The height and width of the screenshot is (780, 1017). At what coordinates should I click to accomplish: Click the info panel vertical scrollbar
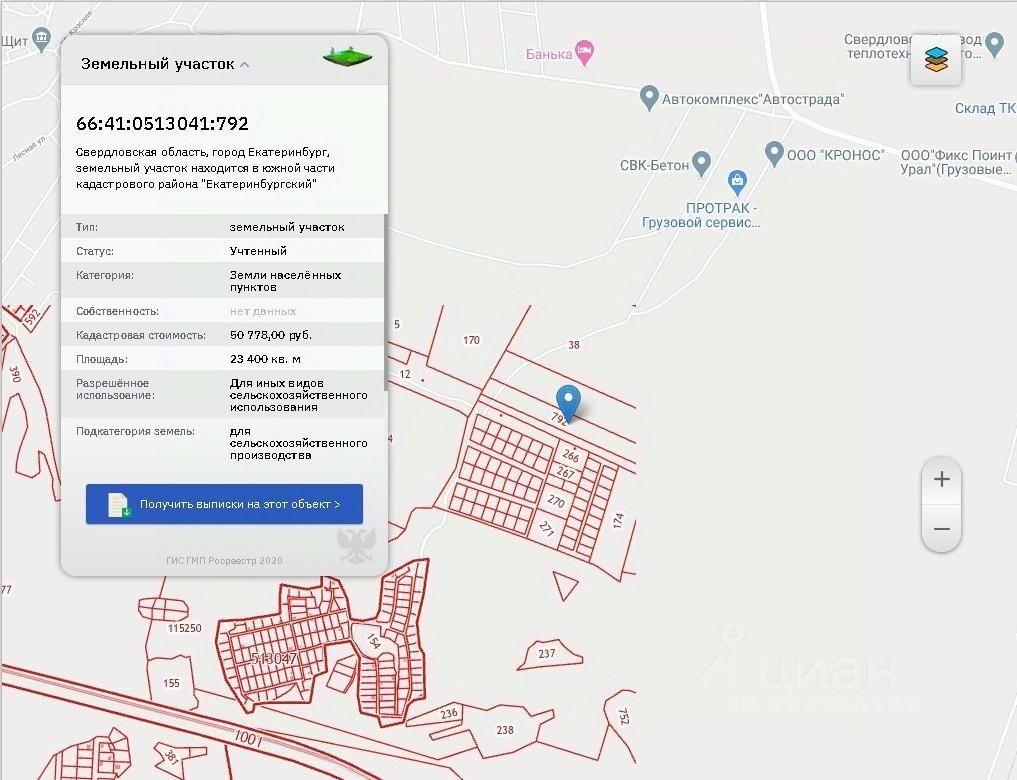[387, 303]
